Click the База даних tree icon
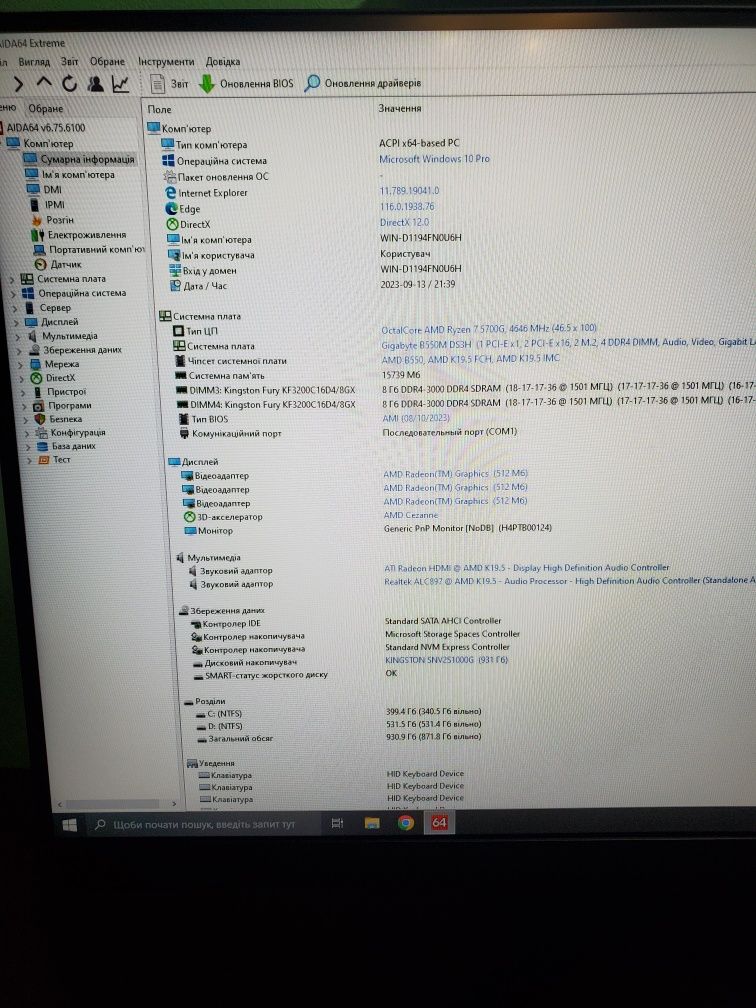Image resolution: width=756 pixels, height=1008 pixels. click(42, 446)
